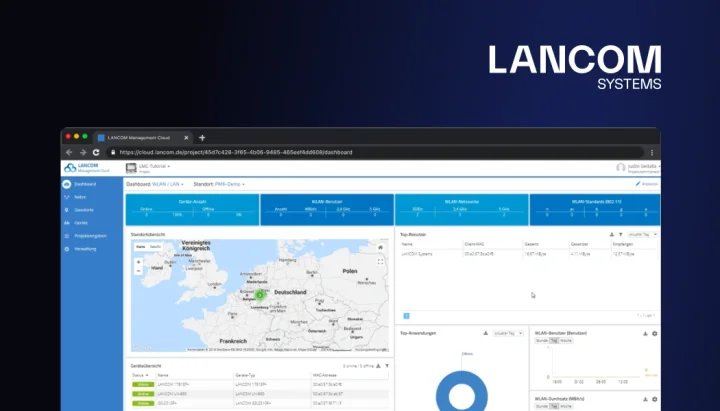Switch map to Satellit view

pyautogui.click(x=155, y=247)
